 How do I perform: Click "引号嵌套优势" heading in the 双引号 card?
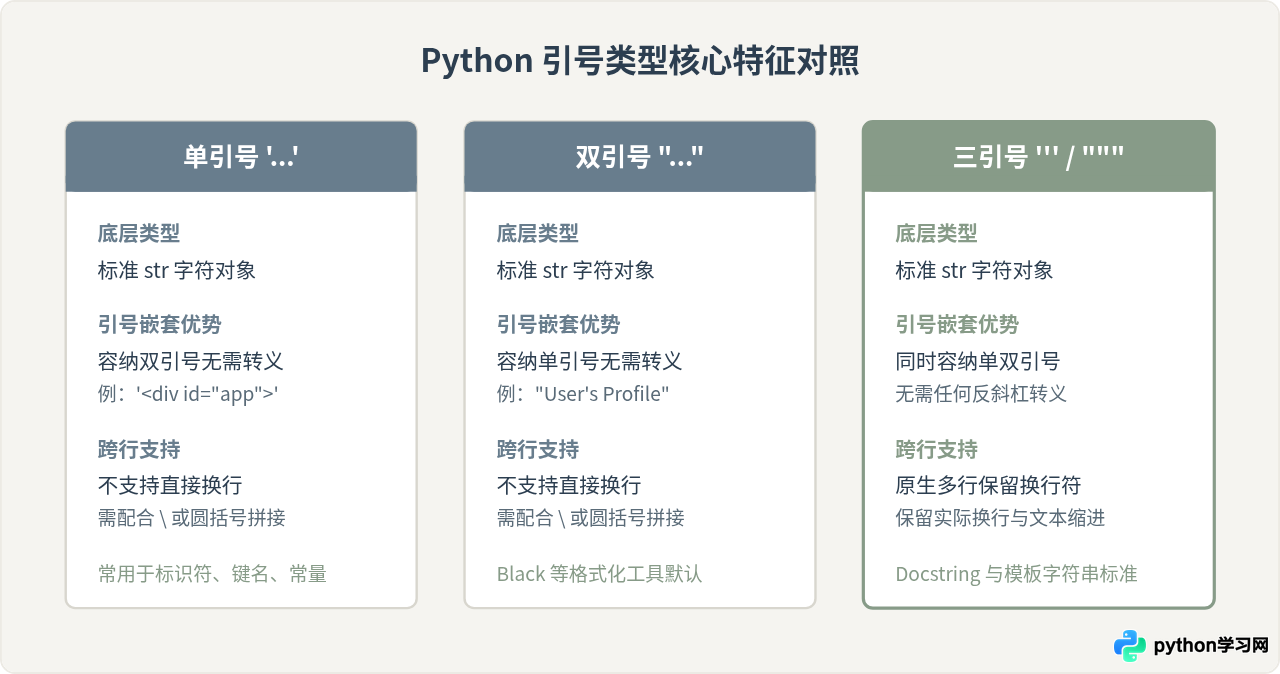coord(558,324)
